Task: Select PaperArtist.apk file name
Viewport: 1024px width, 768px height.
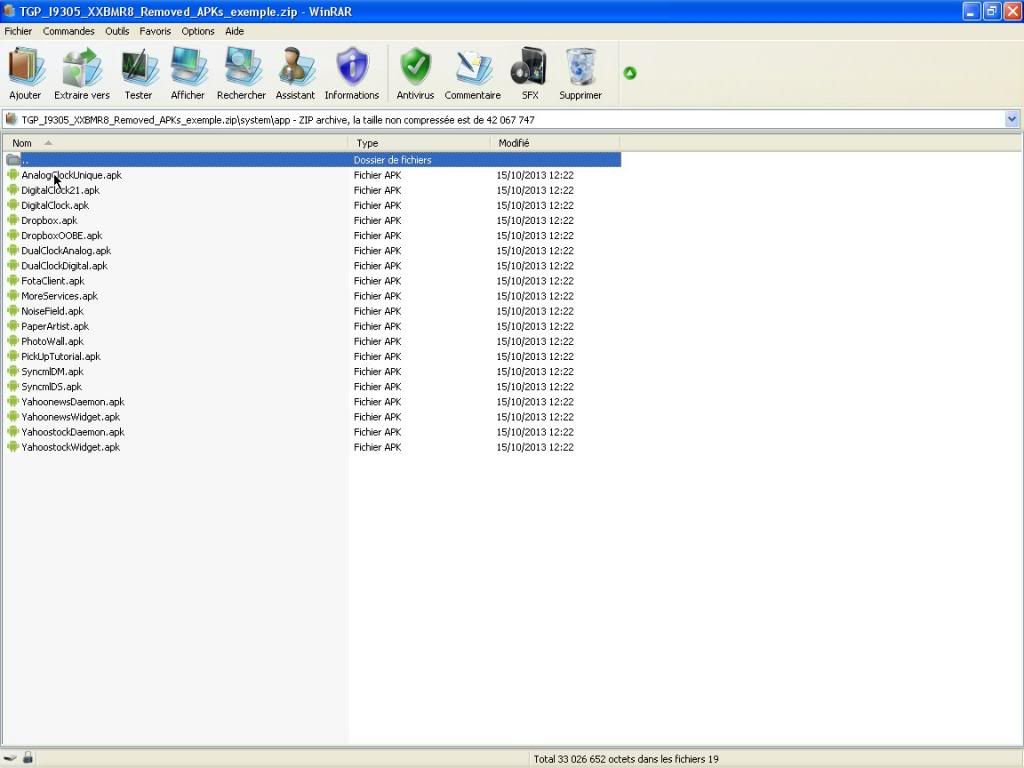Action: coord(55,326)
